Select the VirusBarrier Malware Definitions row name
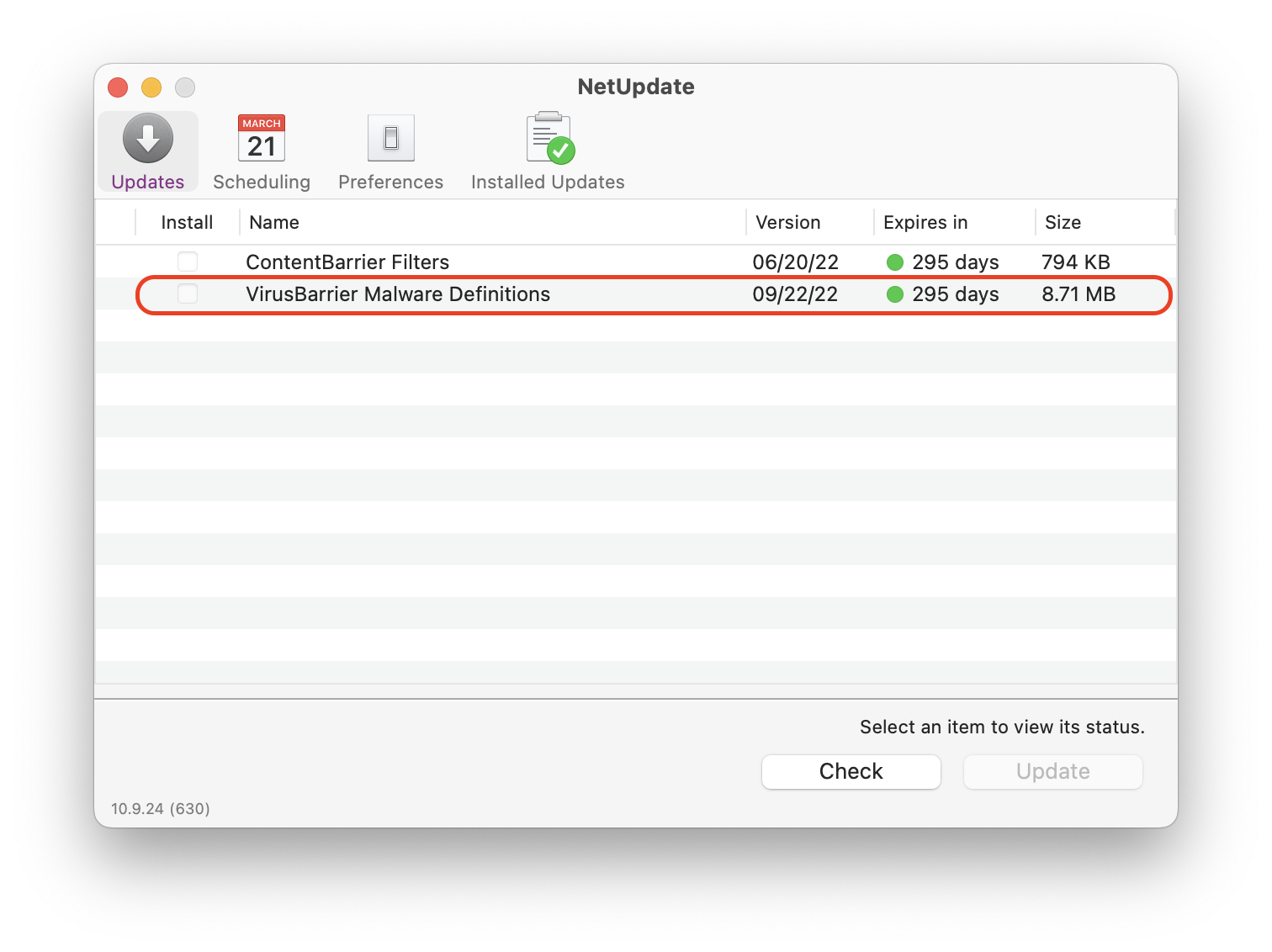 [x=398, y=294]
